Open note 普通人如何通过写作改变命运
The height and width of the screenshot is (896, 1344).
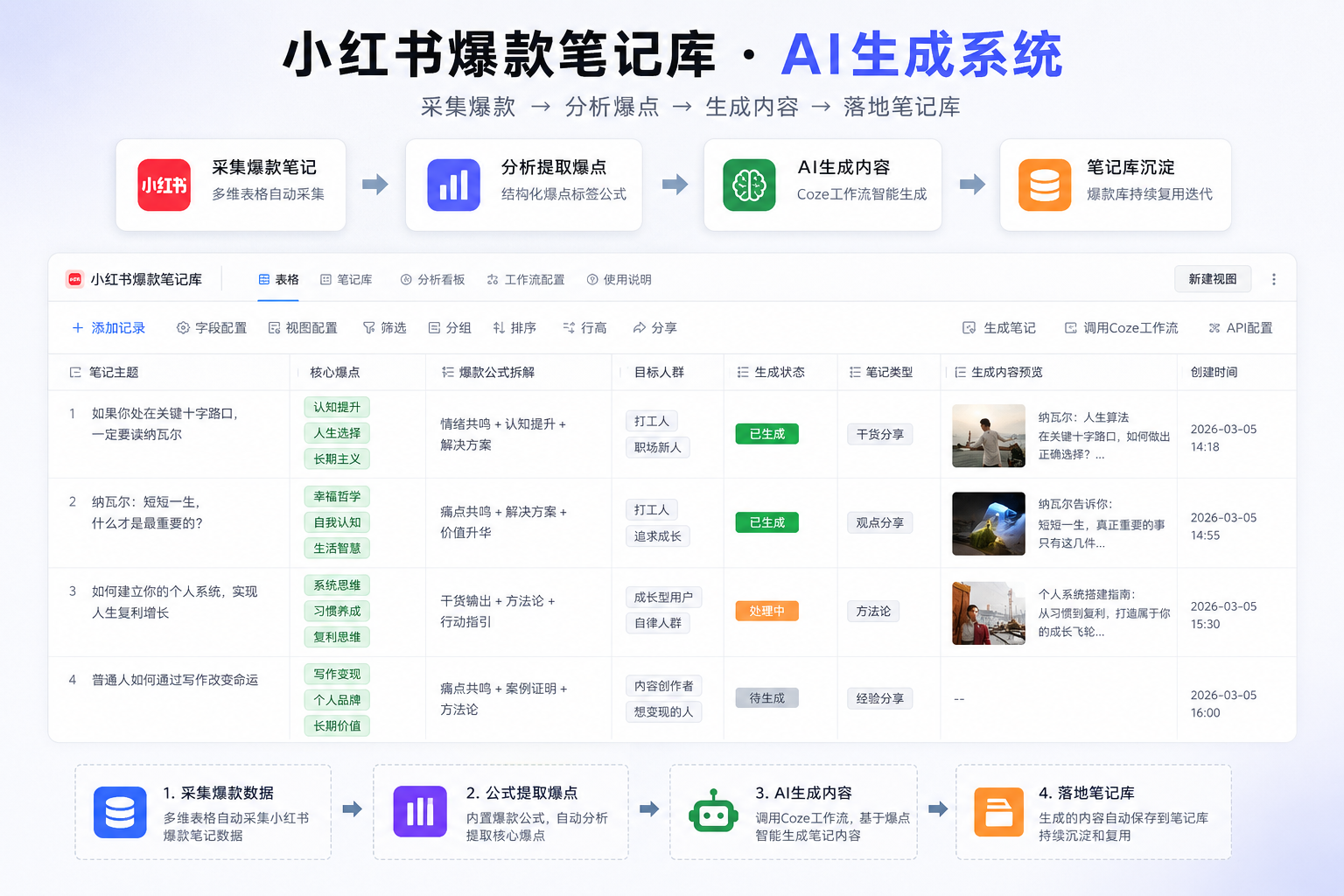[175, 680]
